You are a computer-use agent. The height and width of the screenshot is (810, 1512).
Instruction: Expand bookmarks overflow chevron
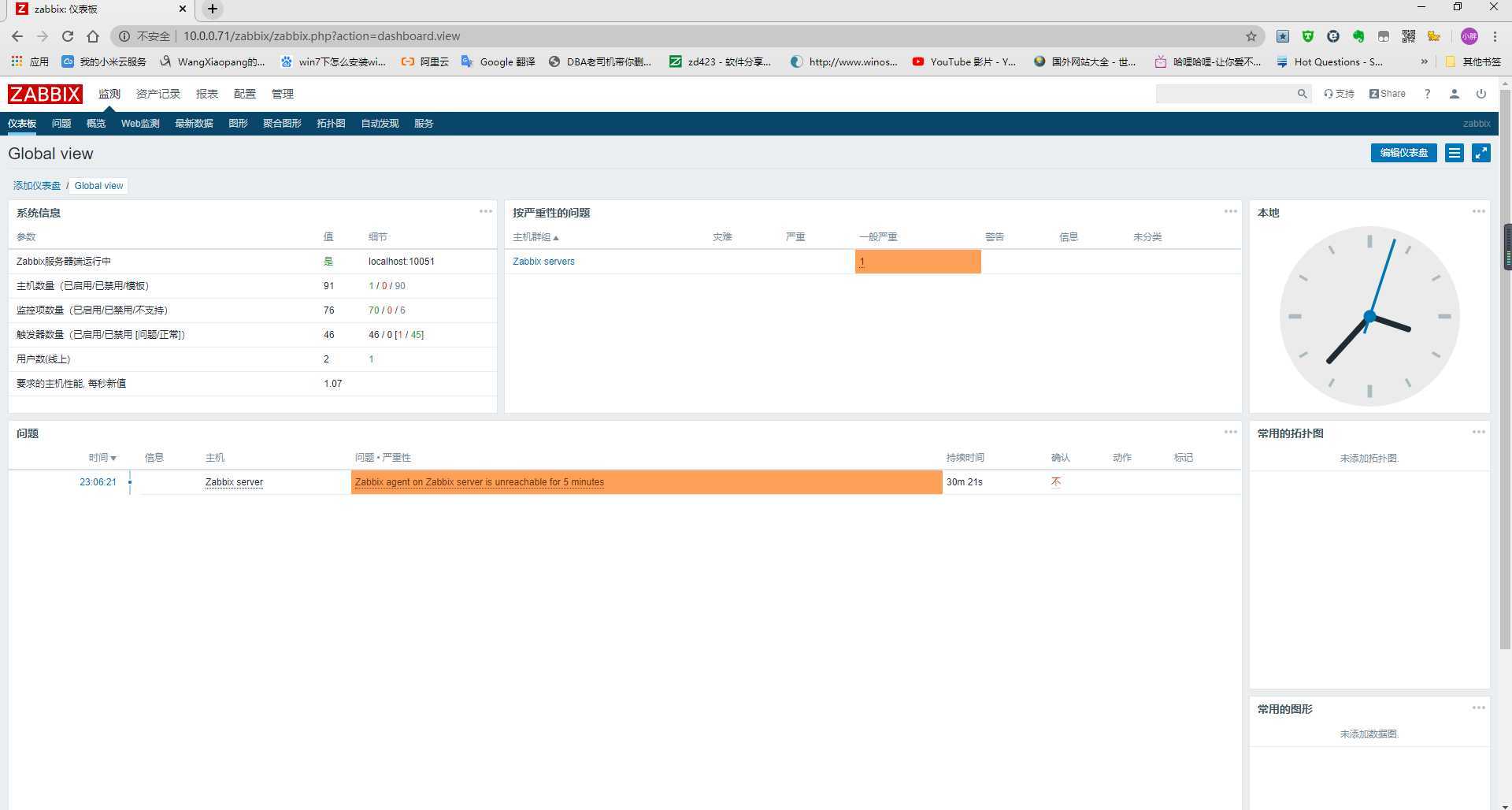[x=1424, y=61]
